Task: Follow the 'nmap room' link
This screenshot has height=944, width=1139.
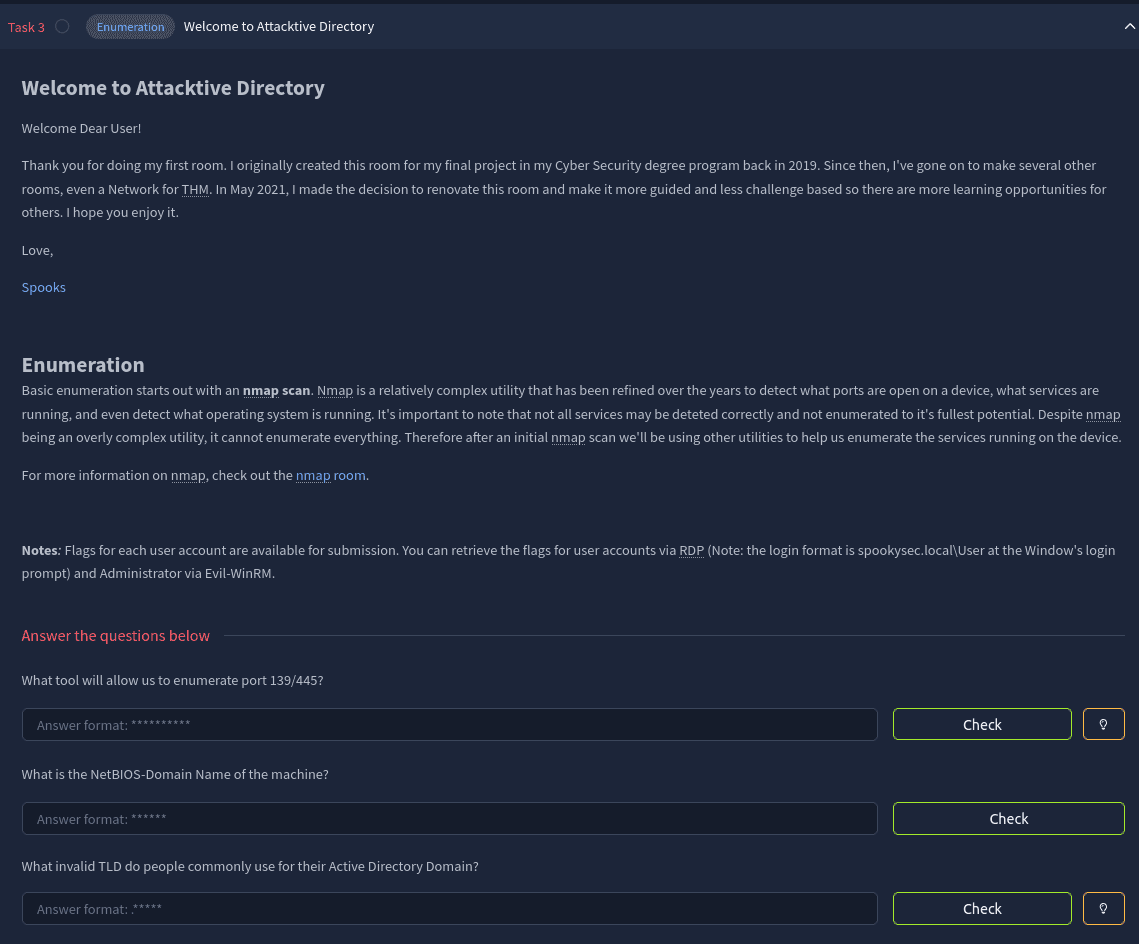Action: (x=331, y=475)
